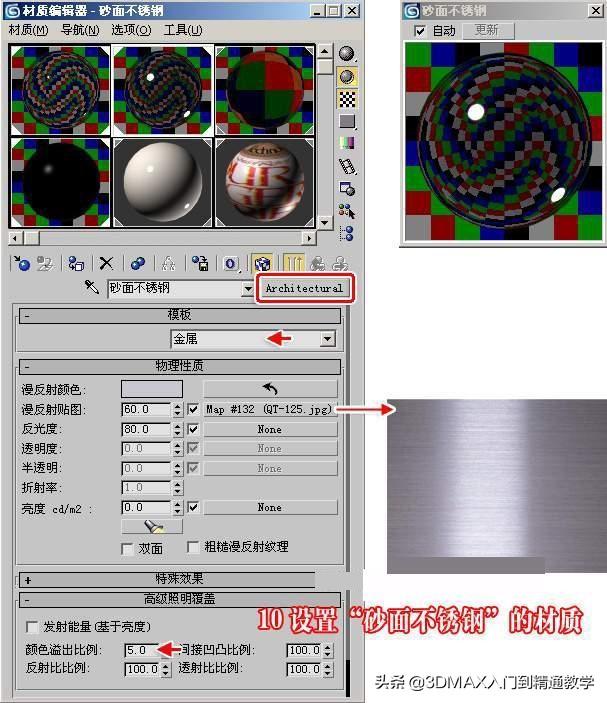Open the 工具(U) menu
The image size is (607, 703).
(x=182, y=30)
